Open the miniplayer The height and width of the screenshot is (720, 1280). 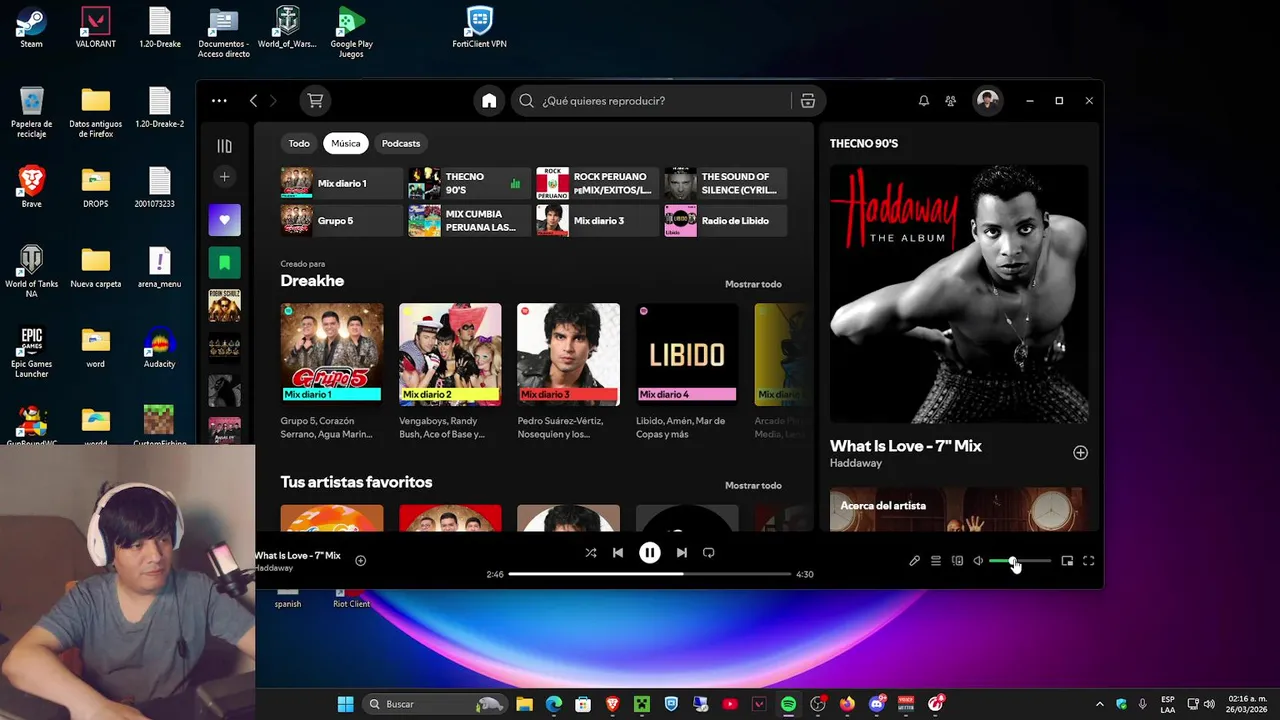pyautogui.click(x=1067, y=561)
